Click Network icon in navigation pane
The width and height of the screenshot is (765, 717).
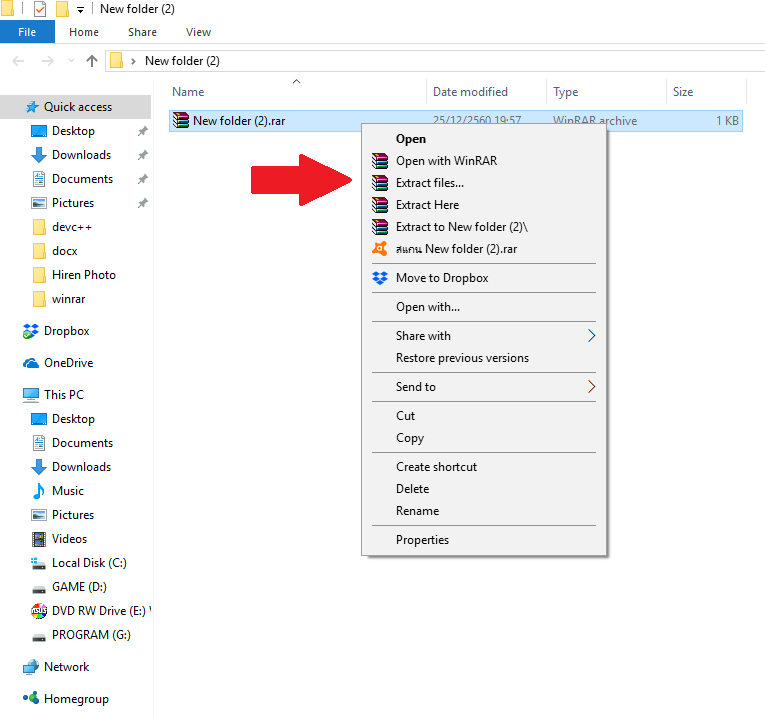(x=31, y=667)
